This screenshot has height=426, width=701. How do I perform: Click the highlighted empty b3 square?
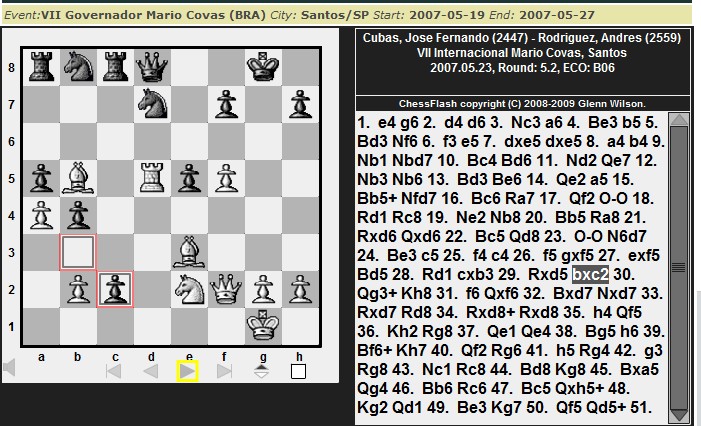(79, 252)
